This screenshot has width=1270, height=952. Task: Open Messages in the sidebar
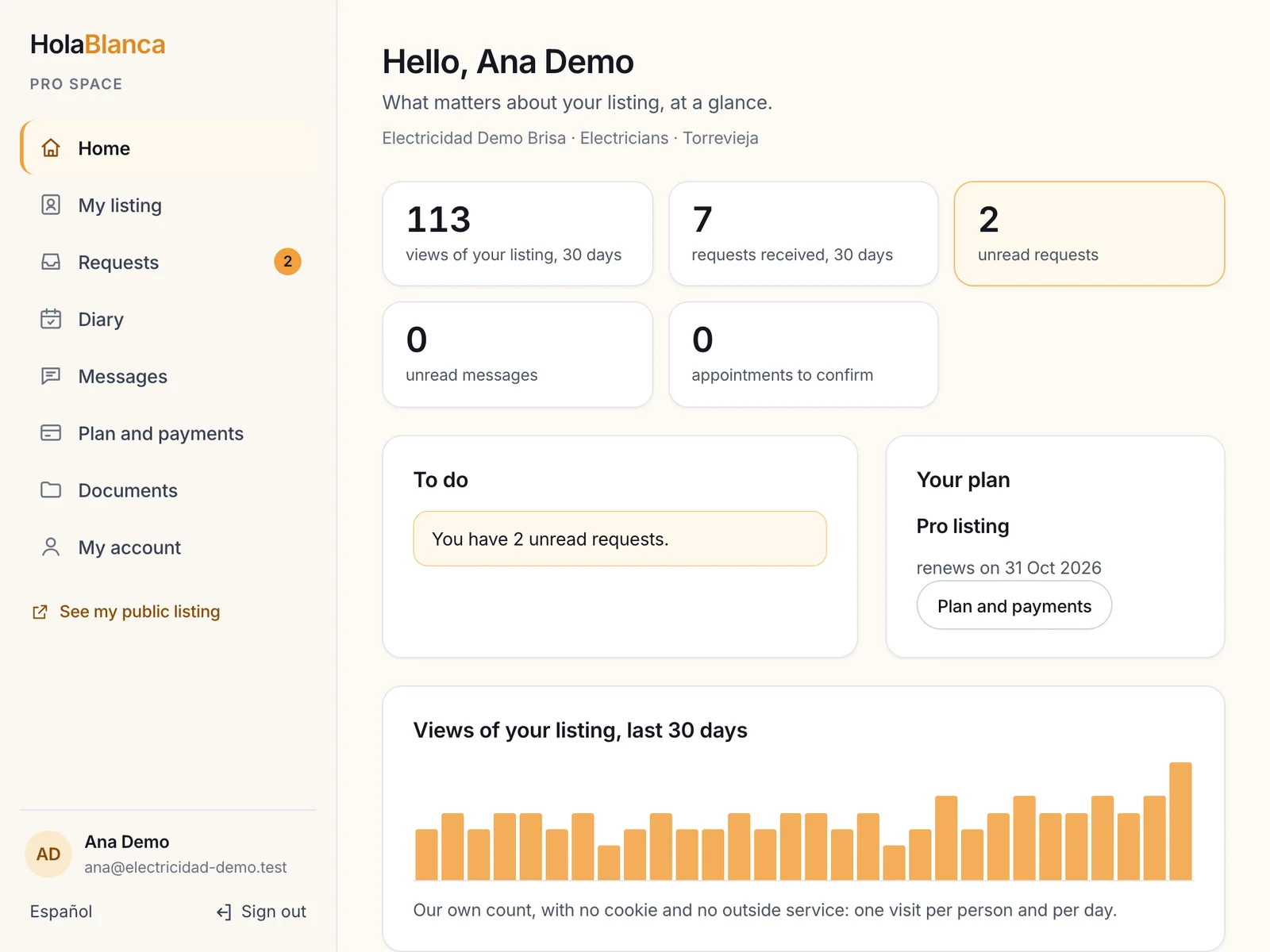(x=169, y=376)
